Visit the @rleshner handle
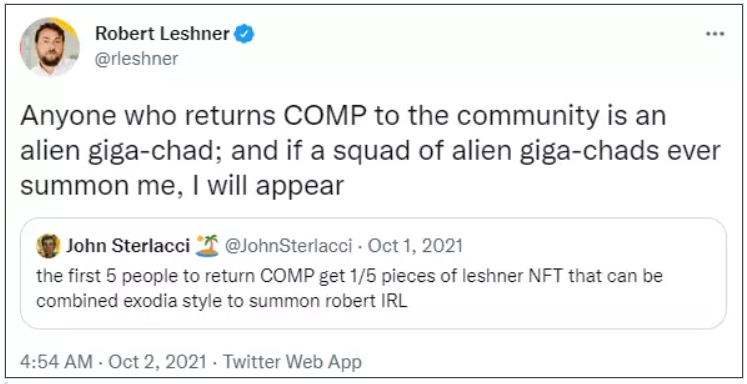747x384 pixels. 137,59
